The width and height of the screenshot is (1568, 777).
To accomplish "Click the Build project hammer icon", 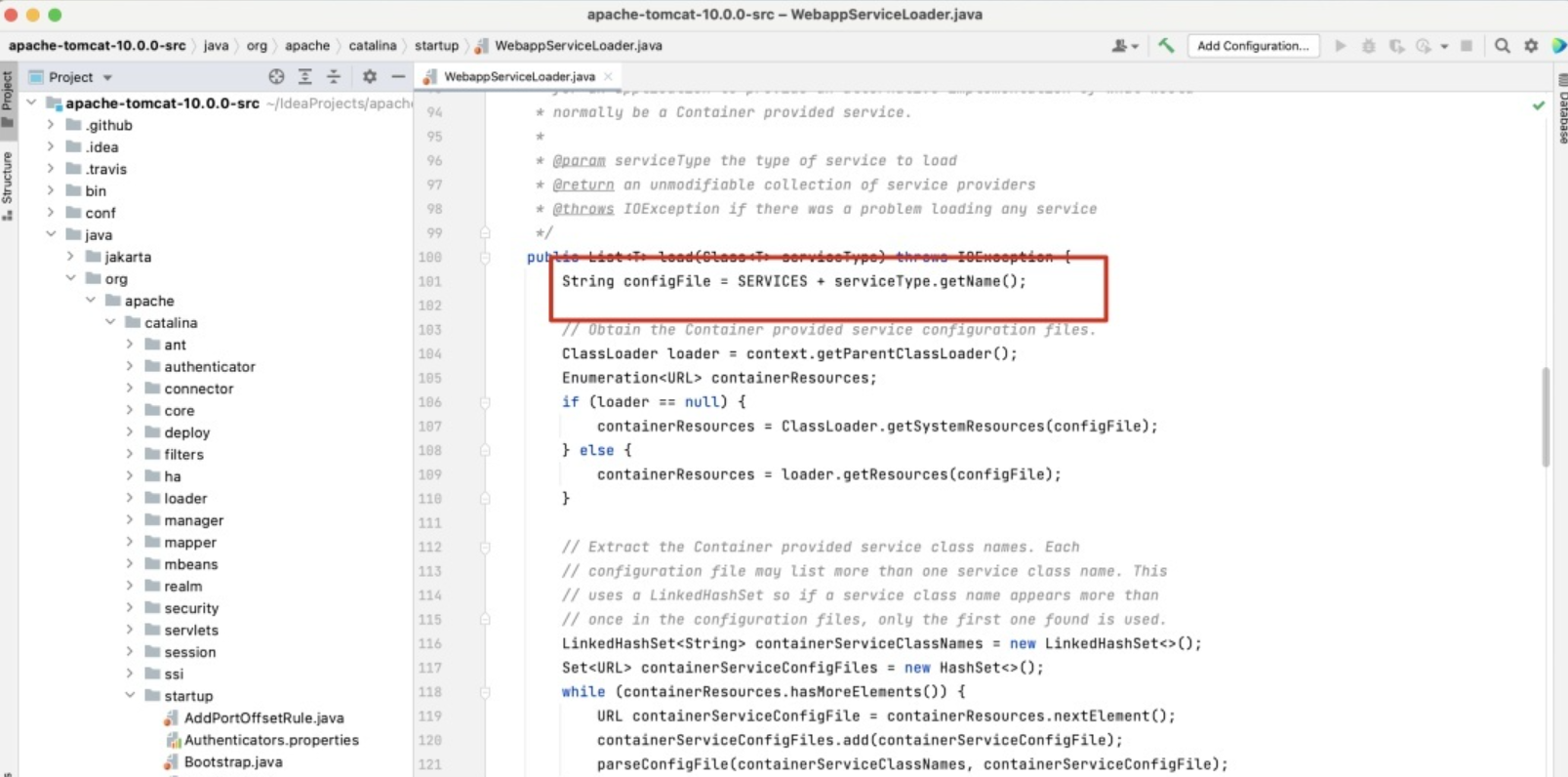I will point(1166,46).
